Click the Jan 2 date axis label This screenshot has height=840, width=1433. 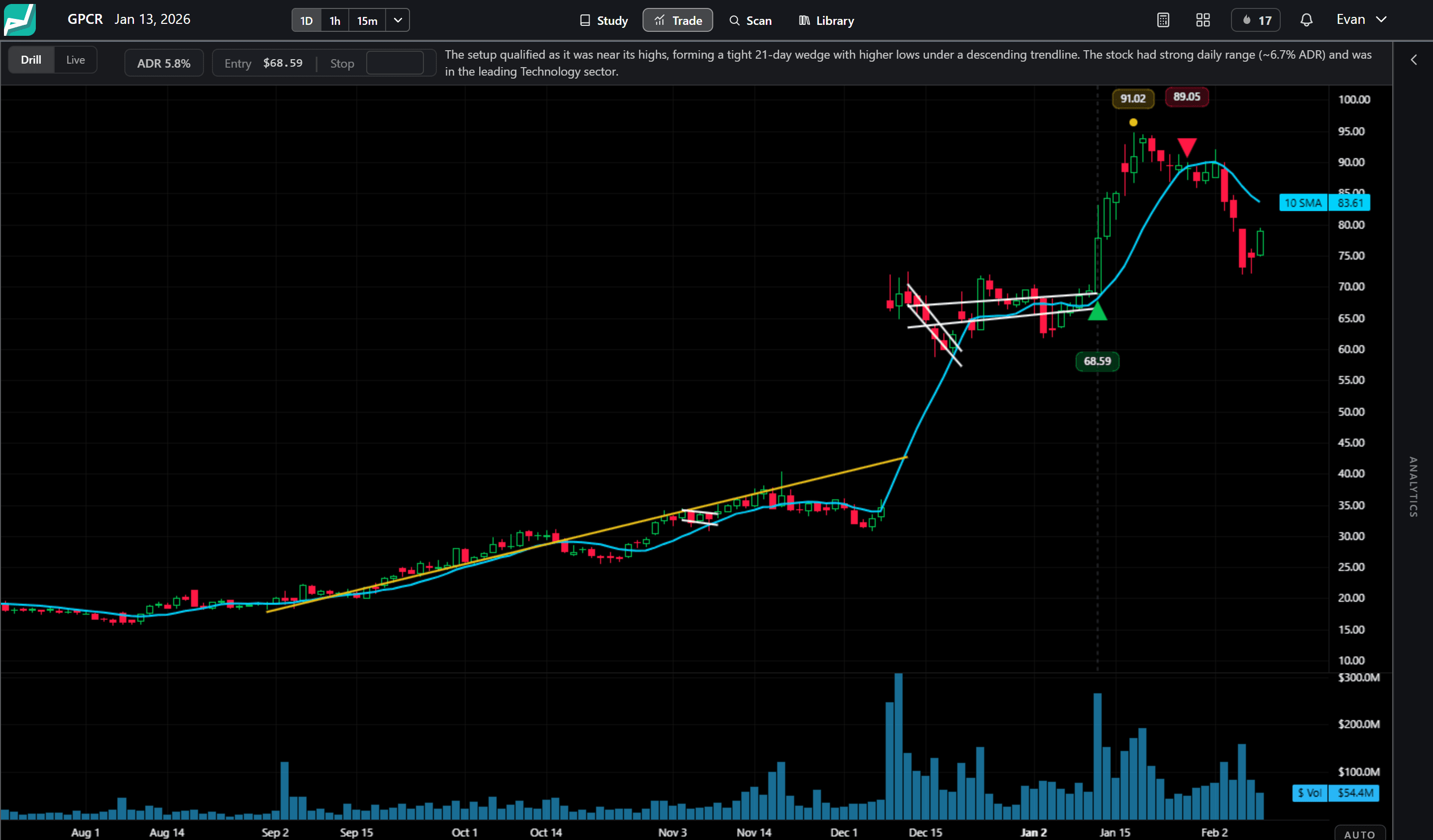click(1033, 832)
